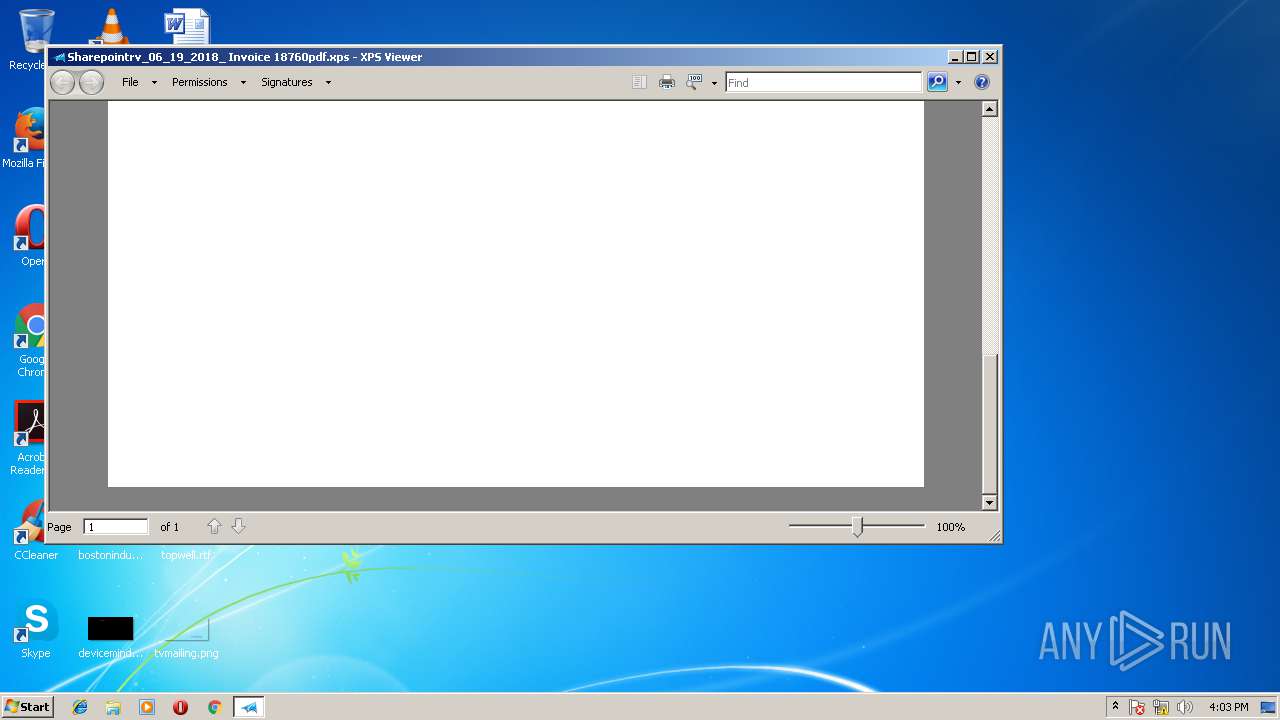Click the XPS Viewer title bar icon
The width and height of the screenshot is (1280, 720).
click(59, 57)
